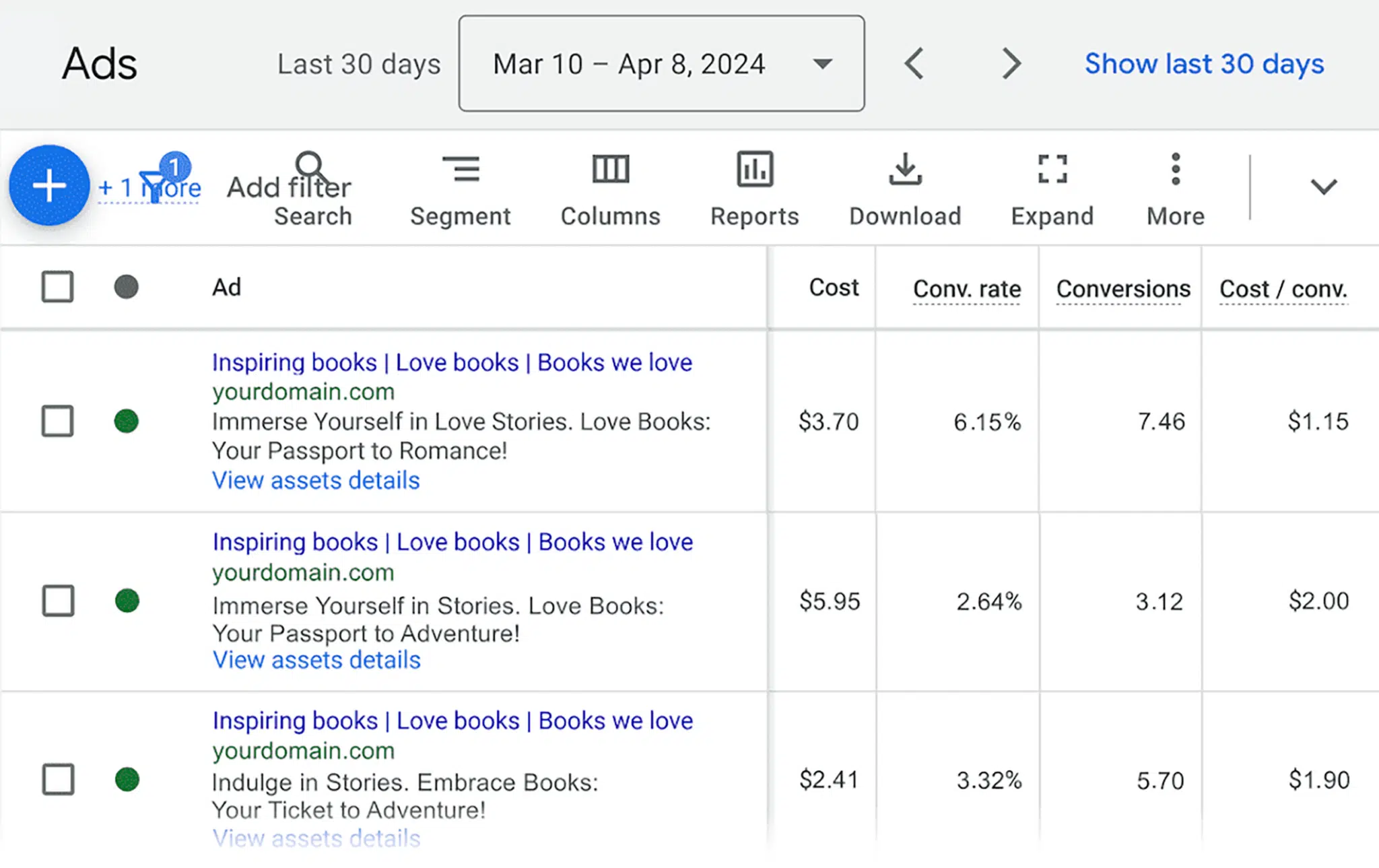Check the first 'Love Stories' ad row
Screen dimensions: 1379x868
coord(57,422)
